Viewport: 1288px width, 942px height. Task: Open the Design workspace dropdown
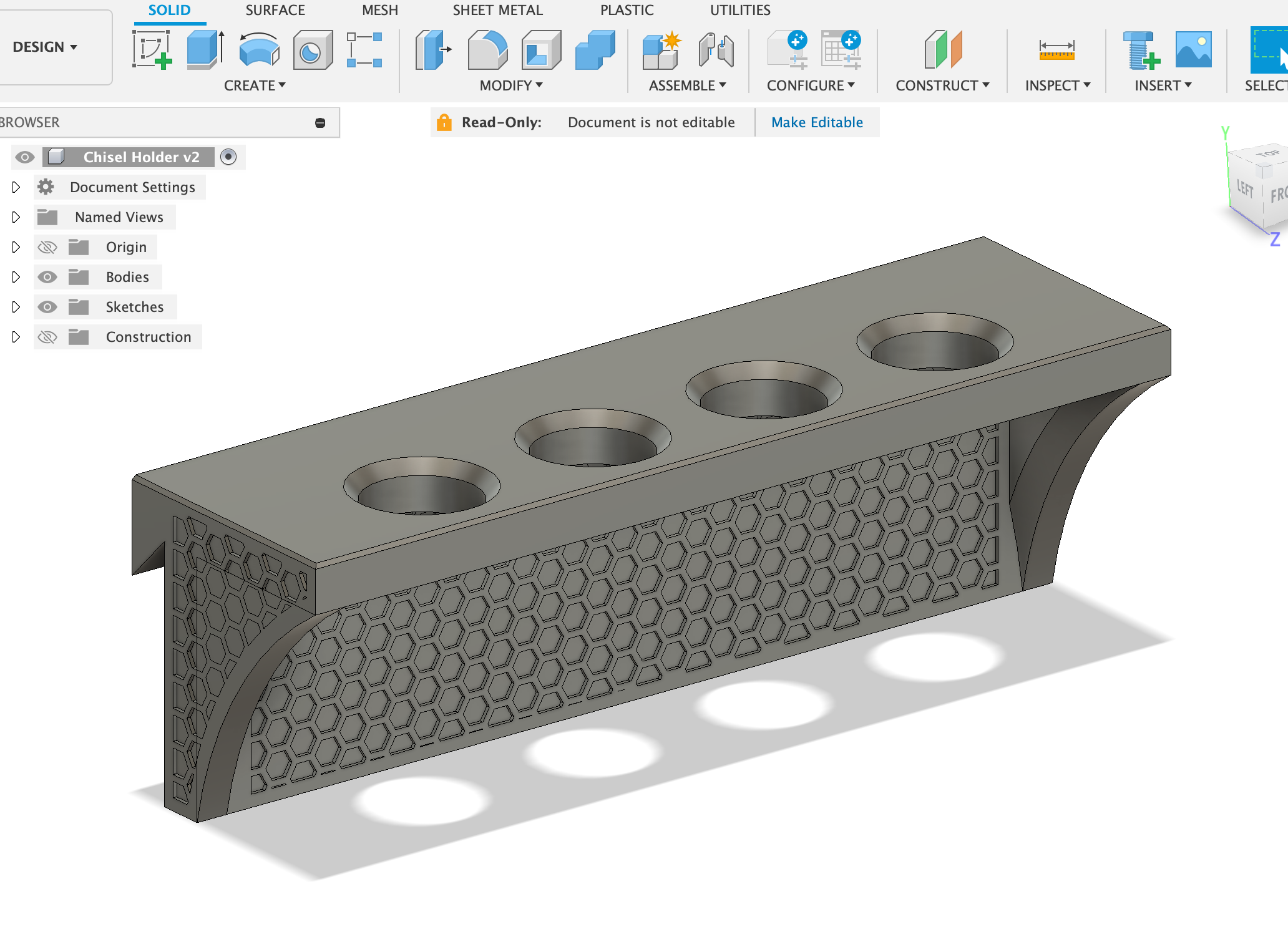coord(45,47)
